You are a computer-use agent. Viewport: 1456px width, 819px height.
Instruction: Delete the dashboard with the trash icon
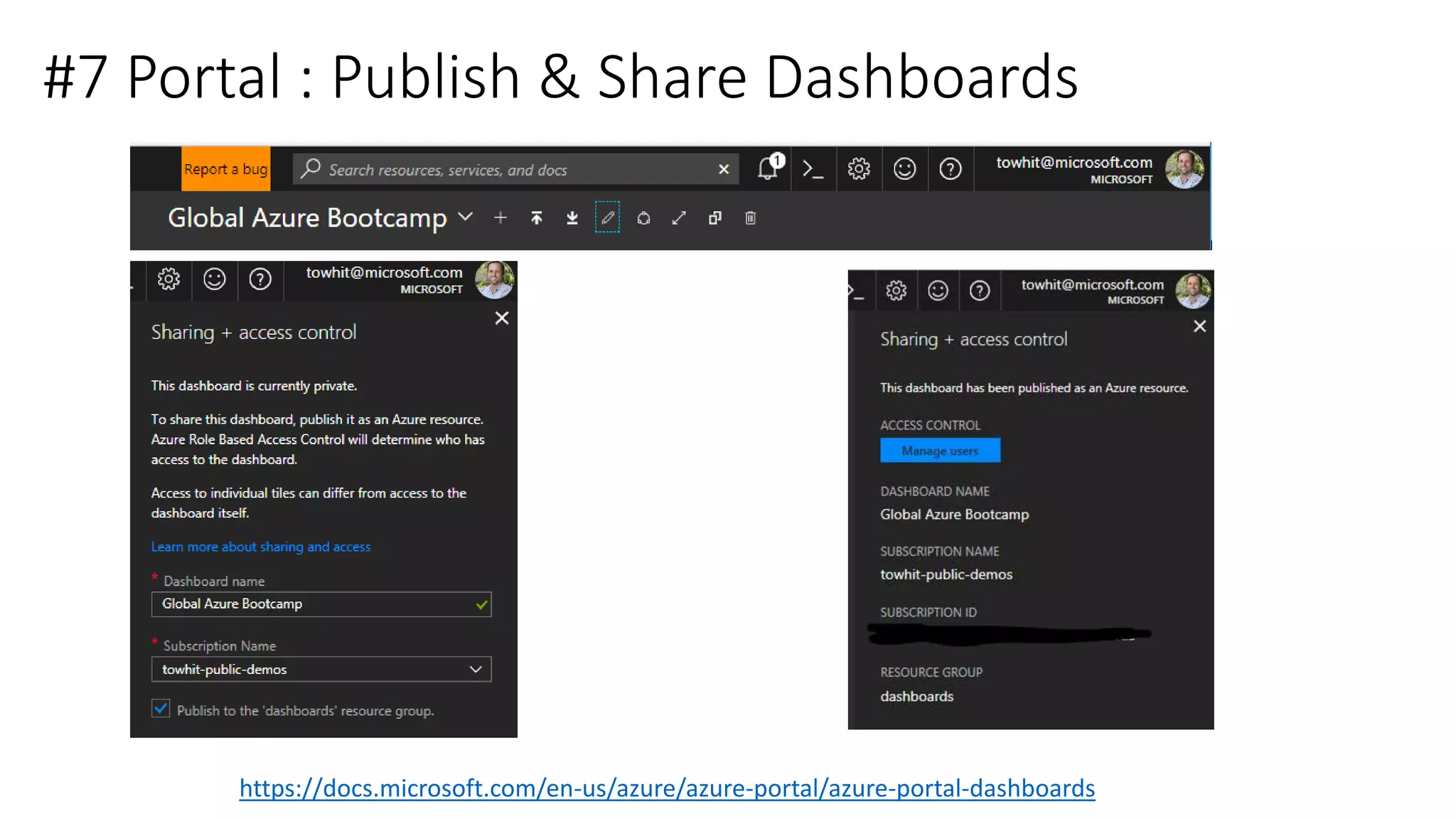(750, 218)
